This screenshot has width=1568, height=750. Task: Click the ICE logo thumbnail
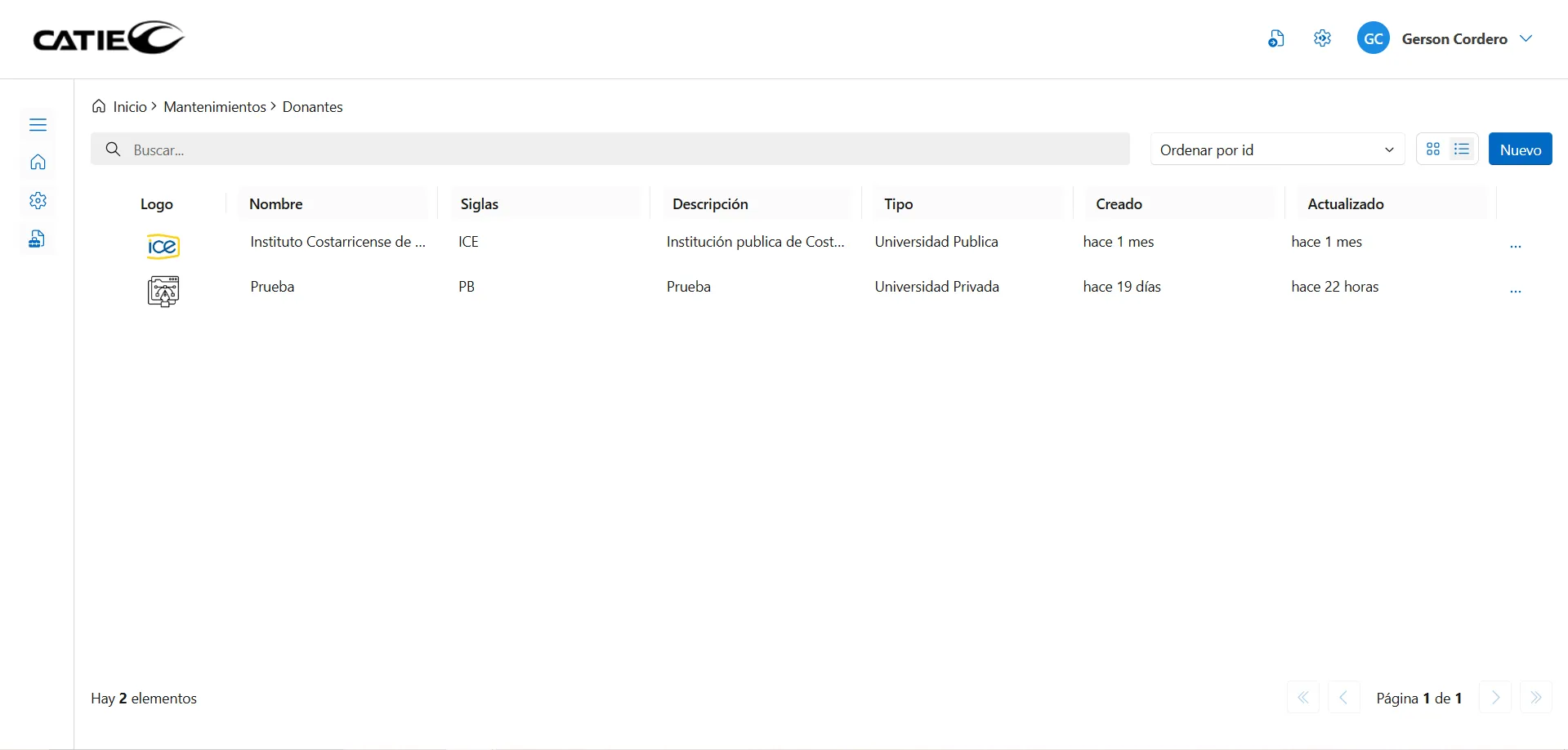pyautogui.click(x=163, y=246)
